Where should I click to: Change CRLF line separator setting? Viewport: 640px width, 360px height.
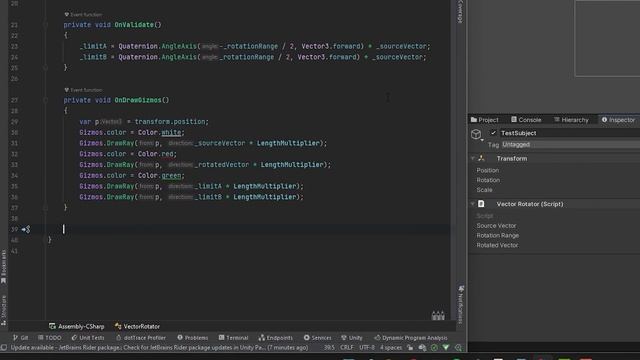click(x=347, y=348)
